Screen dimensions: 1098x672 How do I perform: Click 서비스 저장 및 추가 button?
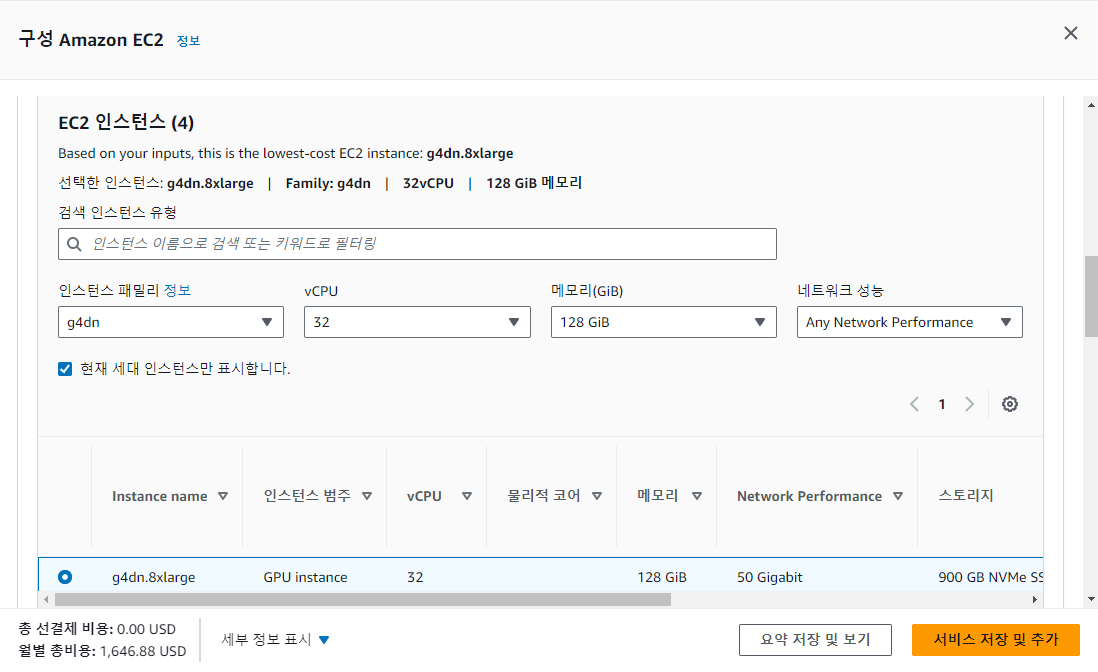(996, 640)
